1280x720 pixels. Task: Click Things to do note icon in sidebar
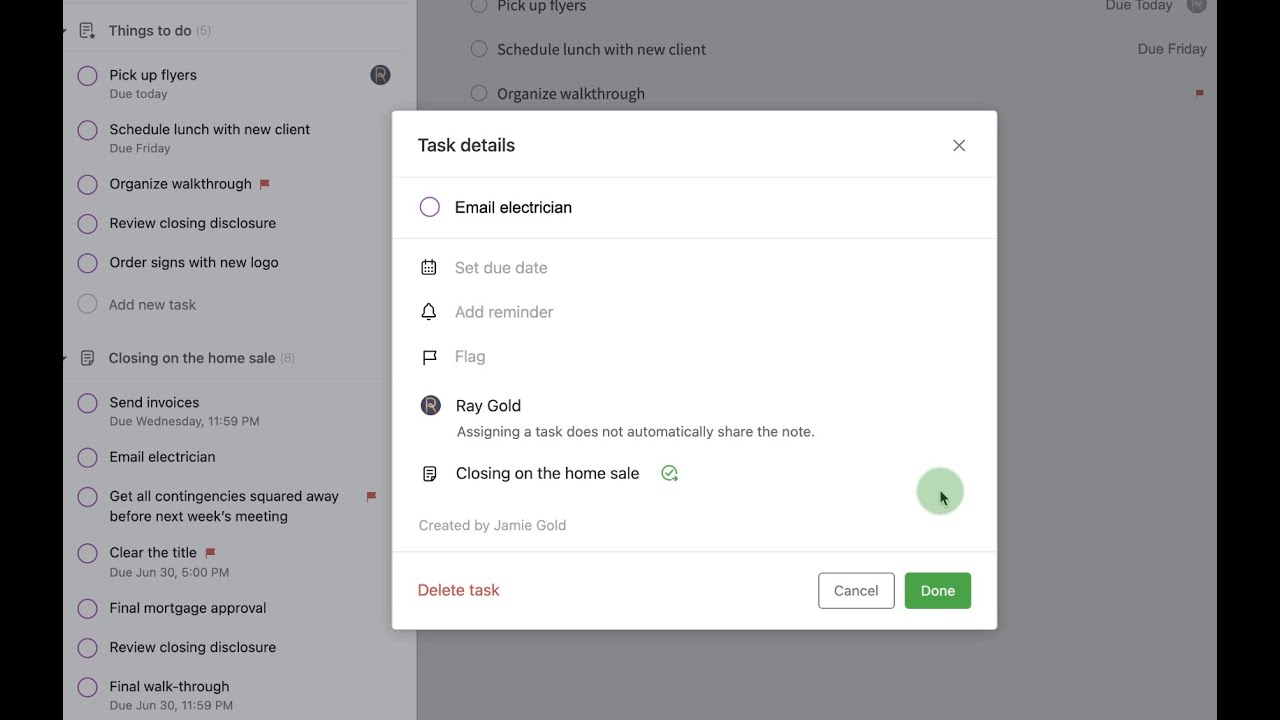click(x=87, y=31)
